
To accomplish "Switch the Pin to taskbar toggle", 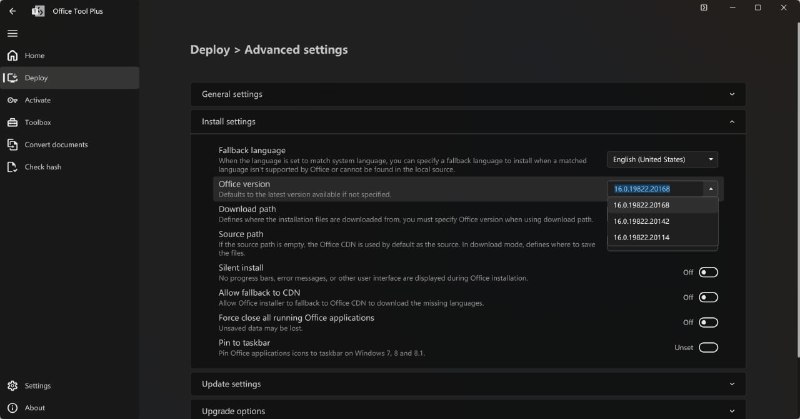I will (x=708, y=348).
